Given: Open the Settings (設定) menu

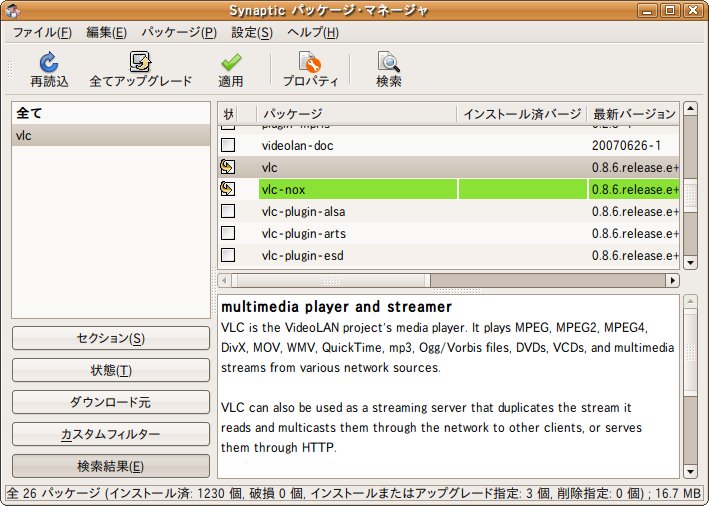Looking at the screenshot, I should (251, 32).
